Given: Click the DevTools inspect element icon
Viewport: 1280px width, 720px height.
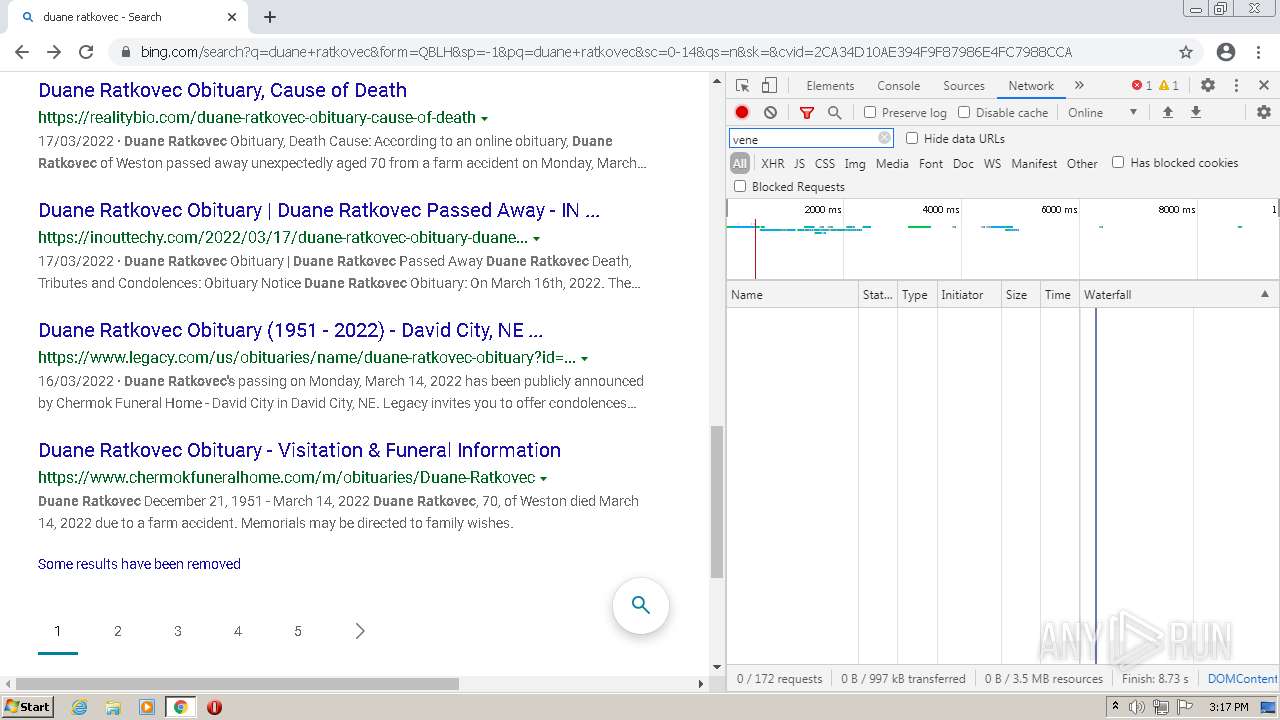Looking at the screenshot, I should (x=742, y=86).
